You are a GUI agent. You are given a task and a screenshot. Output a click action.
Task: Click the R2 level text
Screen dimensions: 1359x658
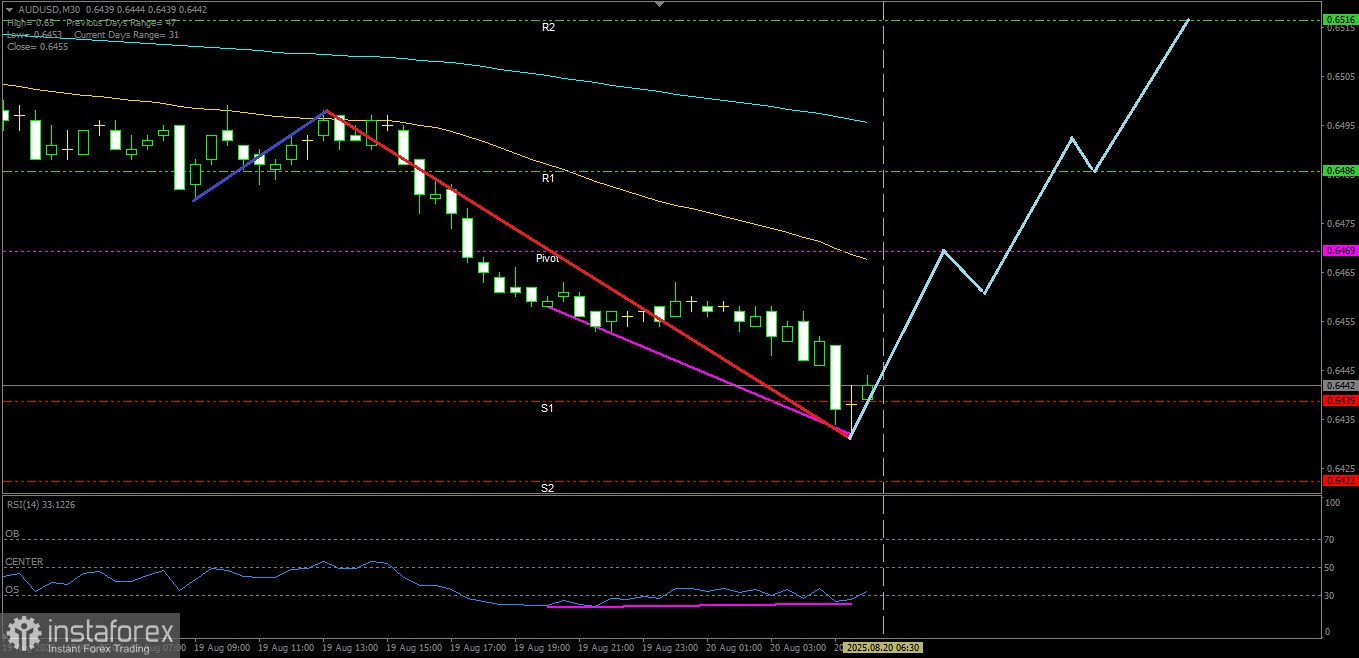tap(548, 28)
